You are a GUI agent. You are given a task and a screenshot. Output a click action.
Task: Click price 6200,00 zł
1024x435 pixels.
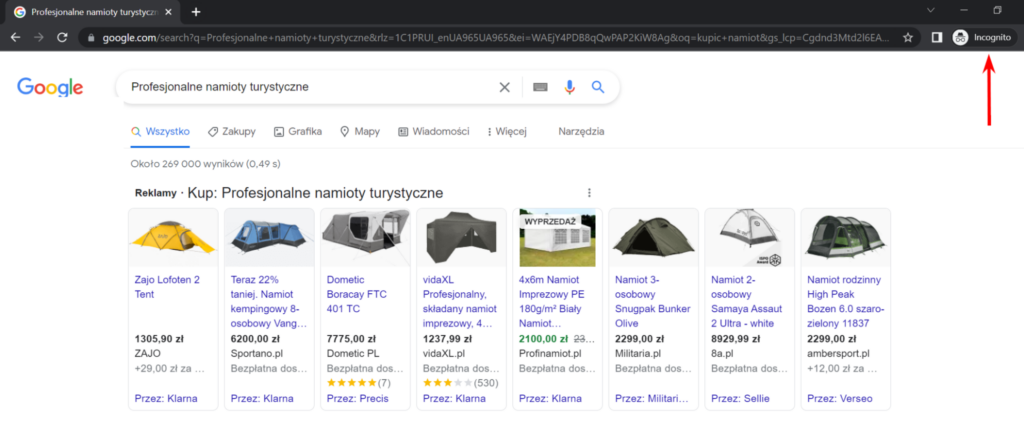(255, 339)
